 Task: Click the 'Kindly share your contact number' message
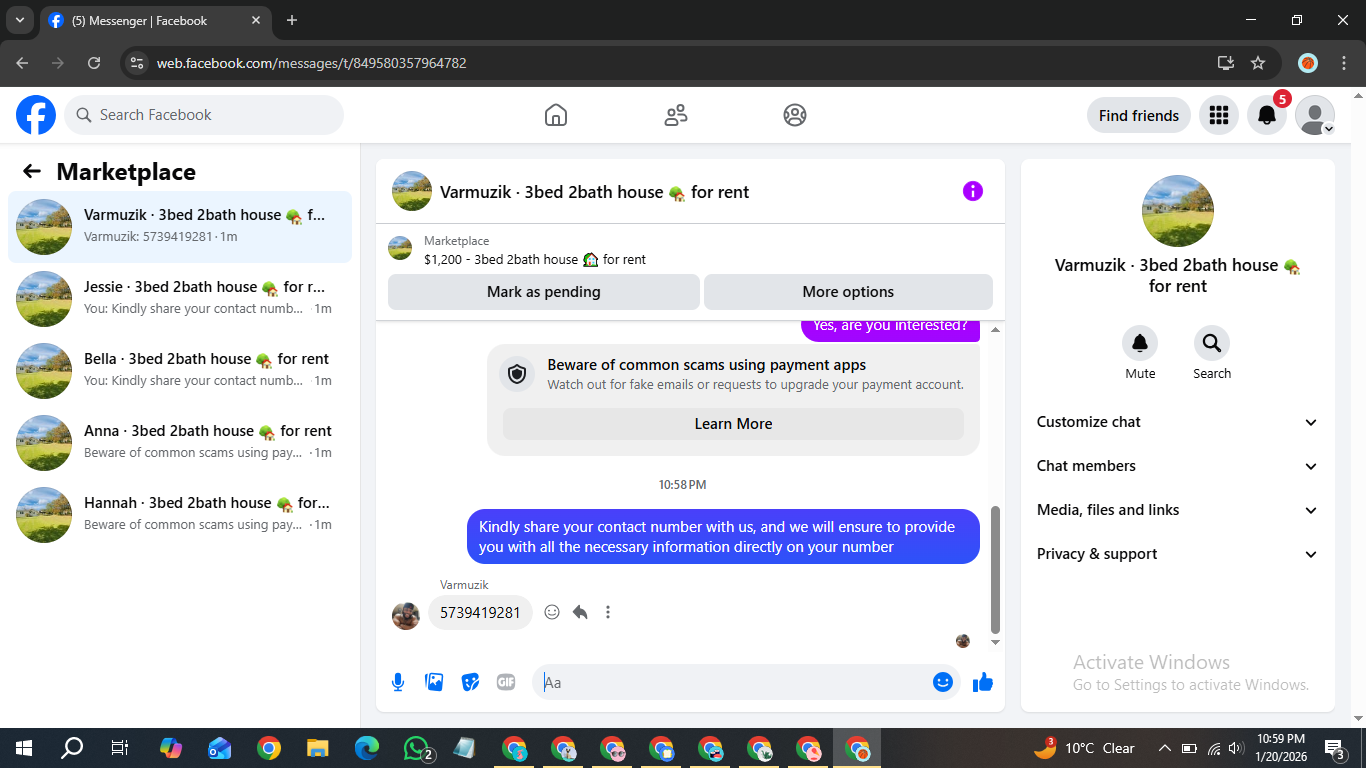coord(723,537)
